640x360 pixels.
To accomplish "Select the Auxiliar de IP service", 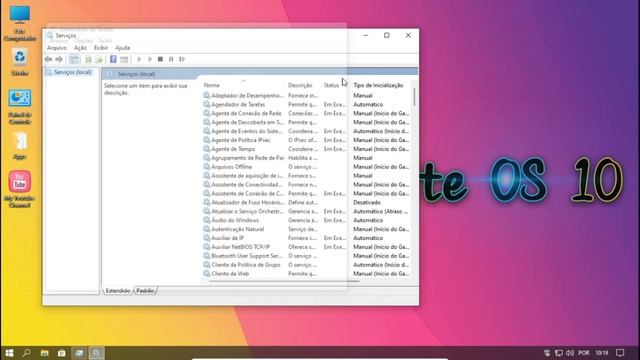I will (x=227, y=238).
